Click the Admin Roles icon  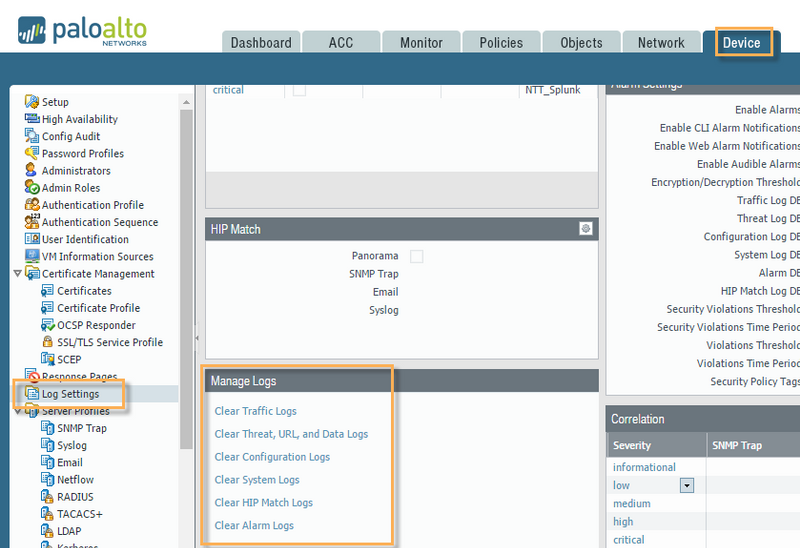point(32,188)
